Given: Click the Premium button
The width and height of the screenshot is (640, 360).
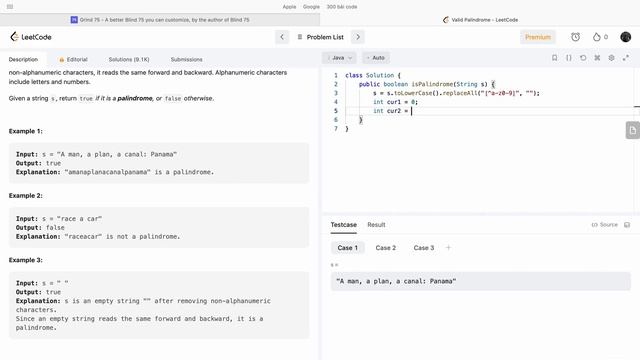Looking at the screenshot, I should click(538, 37).
